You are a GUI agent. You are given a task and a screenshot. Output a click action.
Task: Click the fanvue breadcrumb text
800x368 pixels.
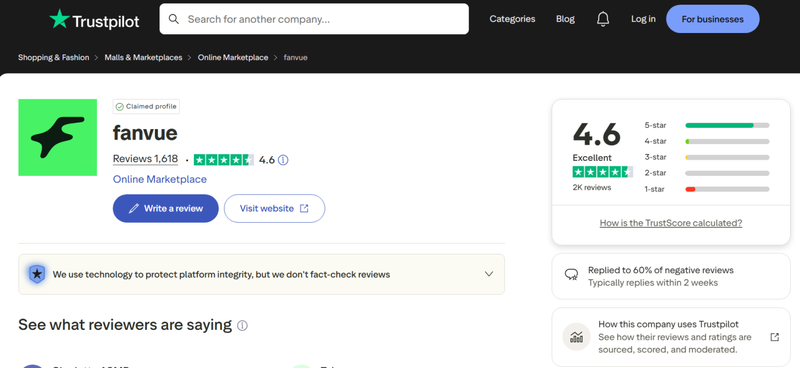click(295, 58)
